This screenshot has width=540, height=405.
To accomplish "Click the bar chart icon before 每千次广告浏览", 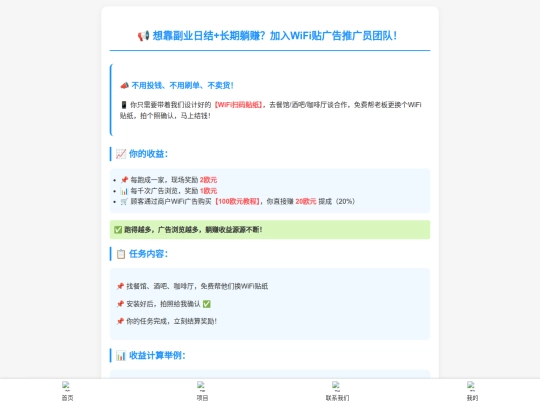I will point(124,191).
